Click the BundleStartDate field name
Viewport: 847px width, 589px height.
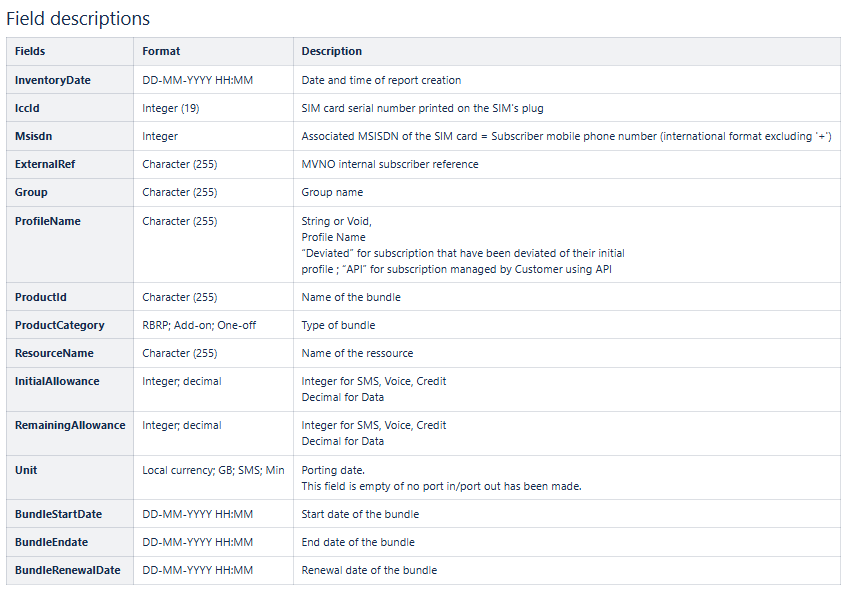58,514
